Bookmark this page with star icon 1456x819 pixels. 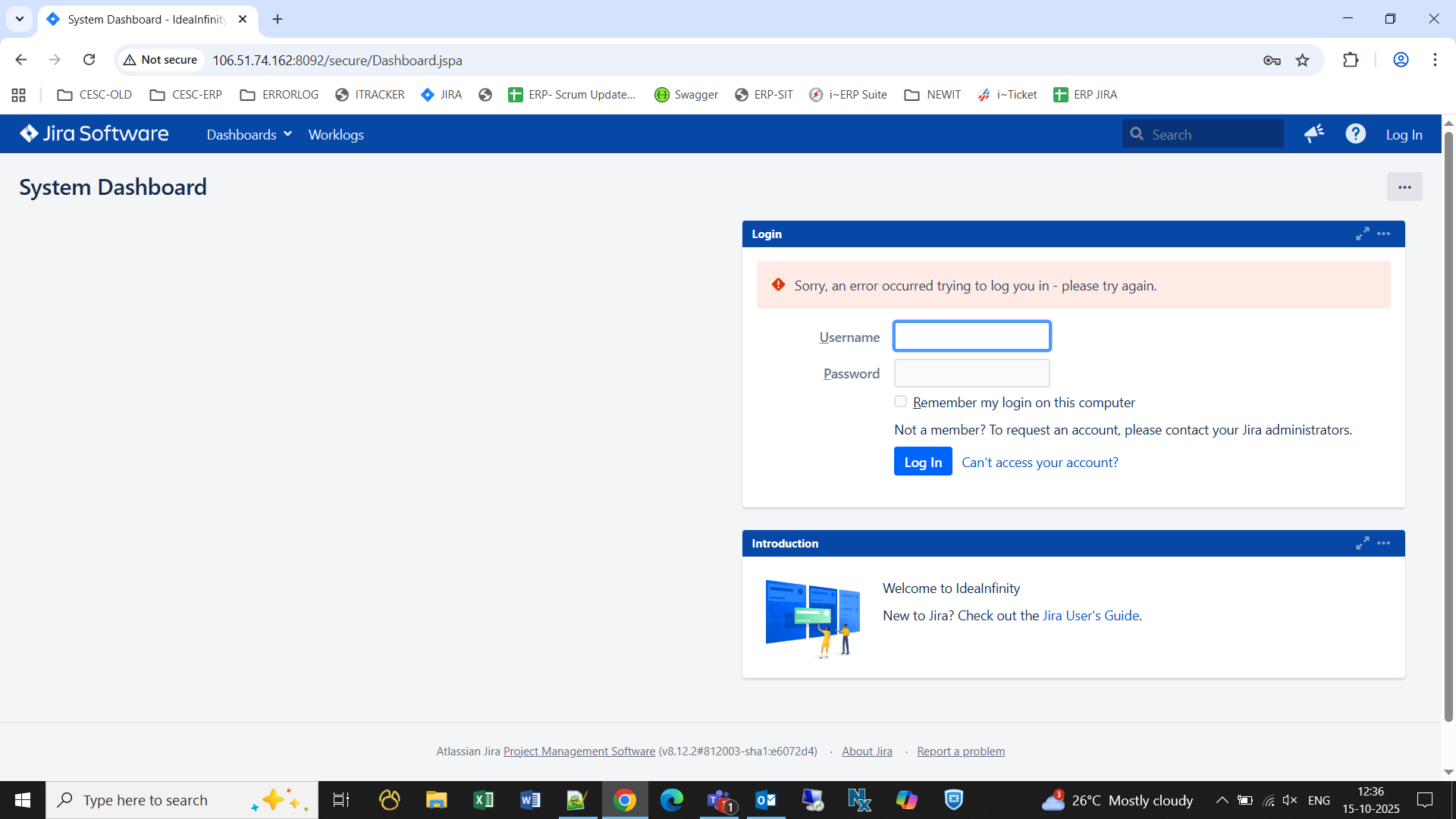pos(1302,61)
